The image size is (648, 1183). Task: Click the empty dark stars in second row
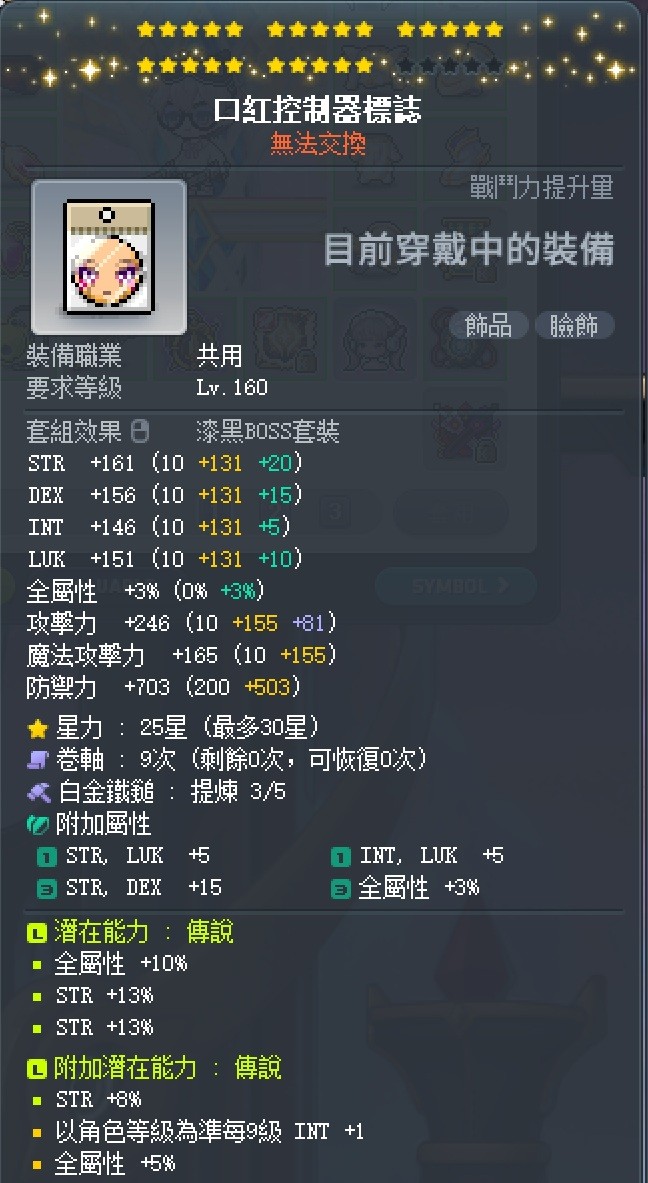pyautogui.click(x=450, y=66)
